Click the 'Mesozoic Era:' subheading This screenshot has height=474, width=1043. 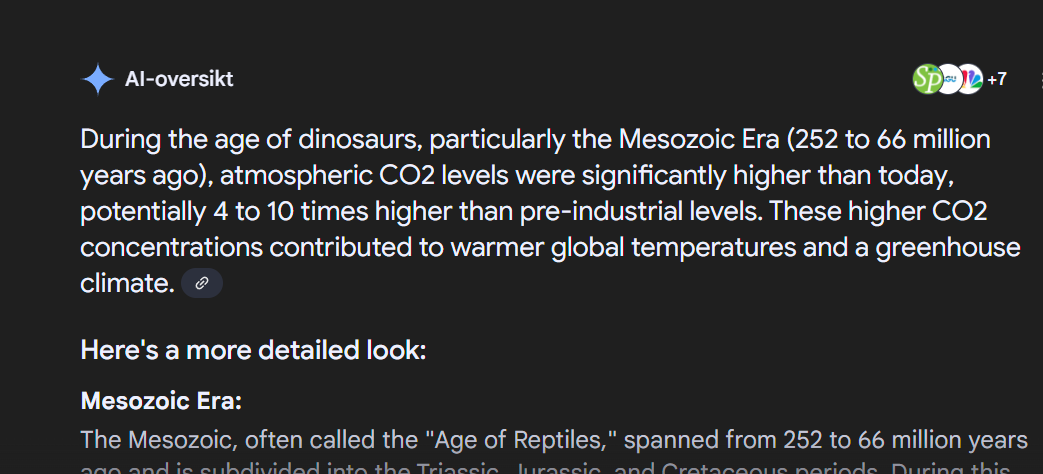pos(161,402)
